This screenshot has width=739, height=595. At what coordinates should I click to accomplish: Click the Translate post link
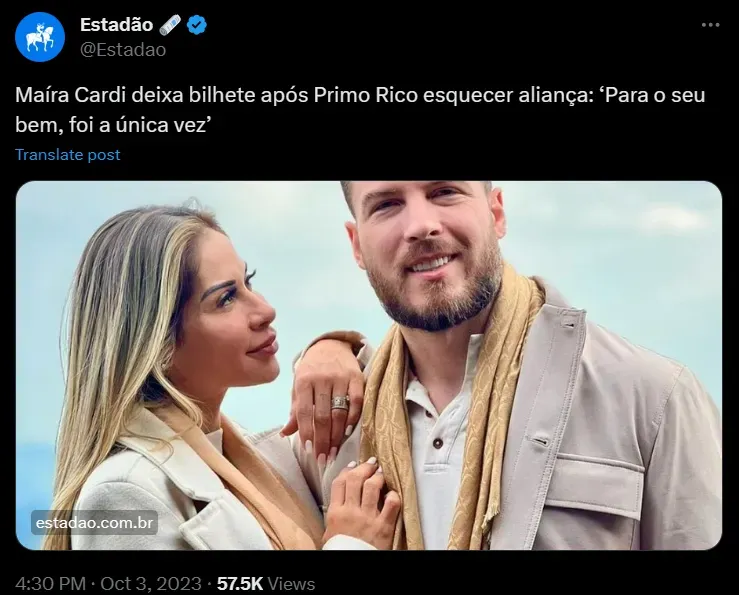(67, 155)
